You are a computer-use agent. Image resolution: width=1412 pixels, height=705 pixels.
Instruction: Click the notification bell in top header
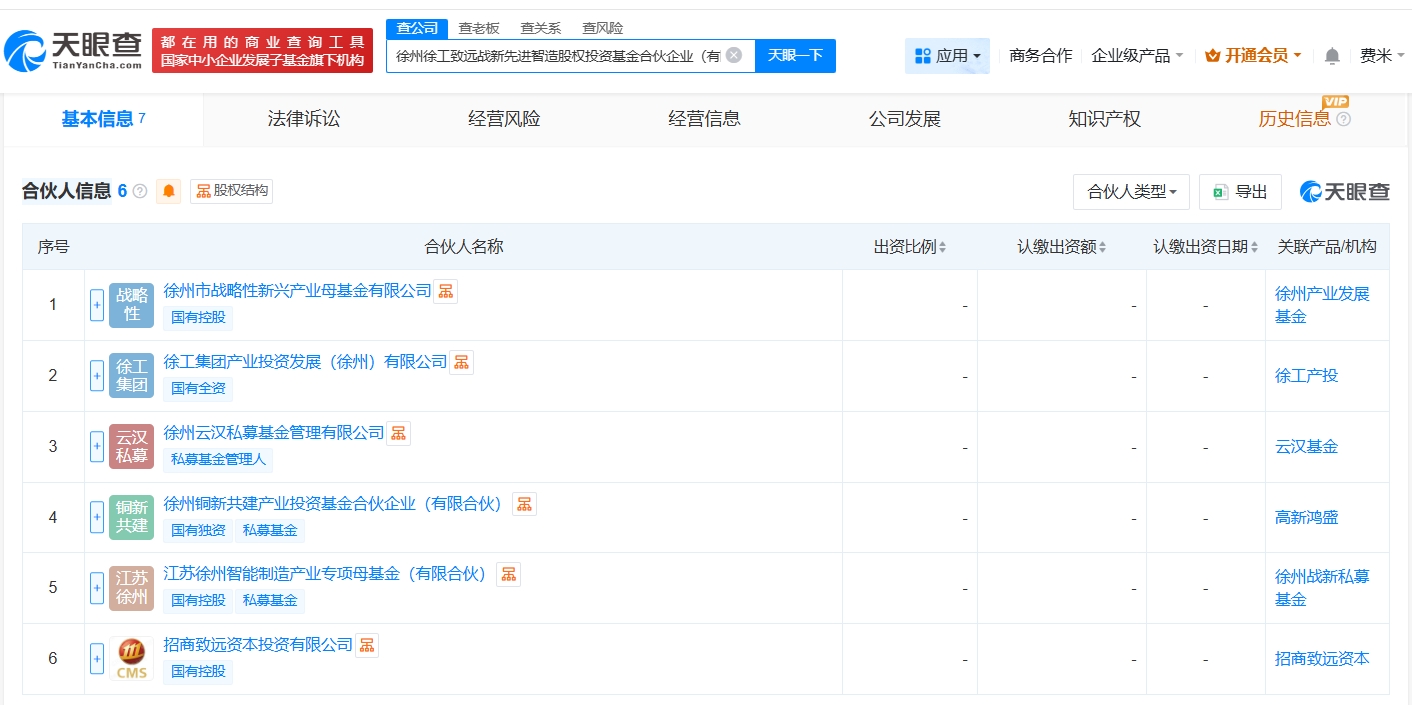[x=1332, y=56]
